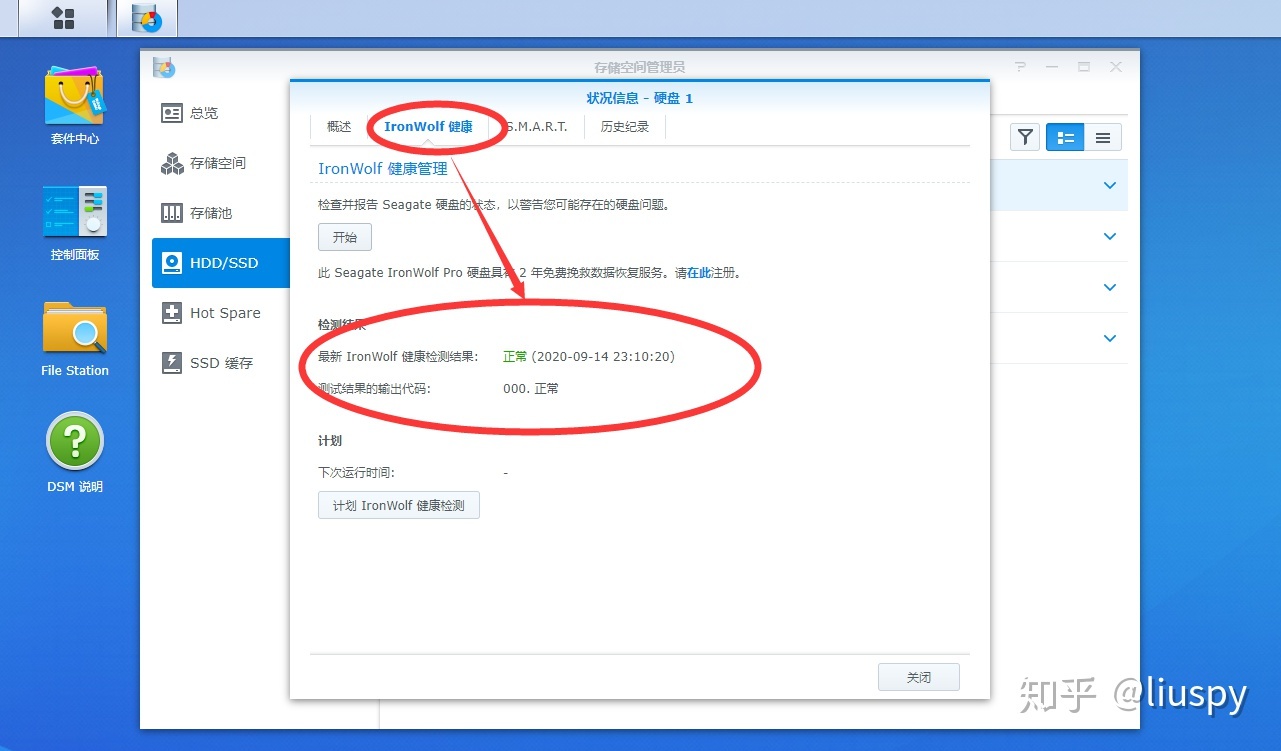This screenshot has width=1281, height=751.
Task: Click Storage Manager title bar app icon
Action: (x=164, y=67)
